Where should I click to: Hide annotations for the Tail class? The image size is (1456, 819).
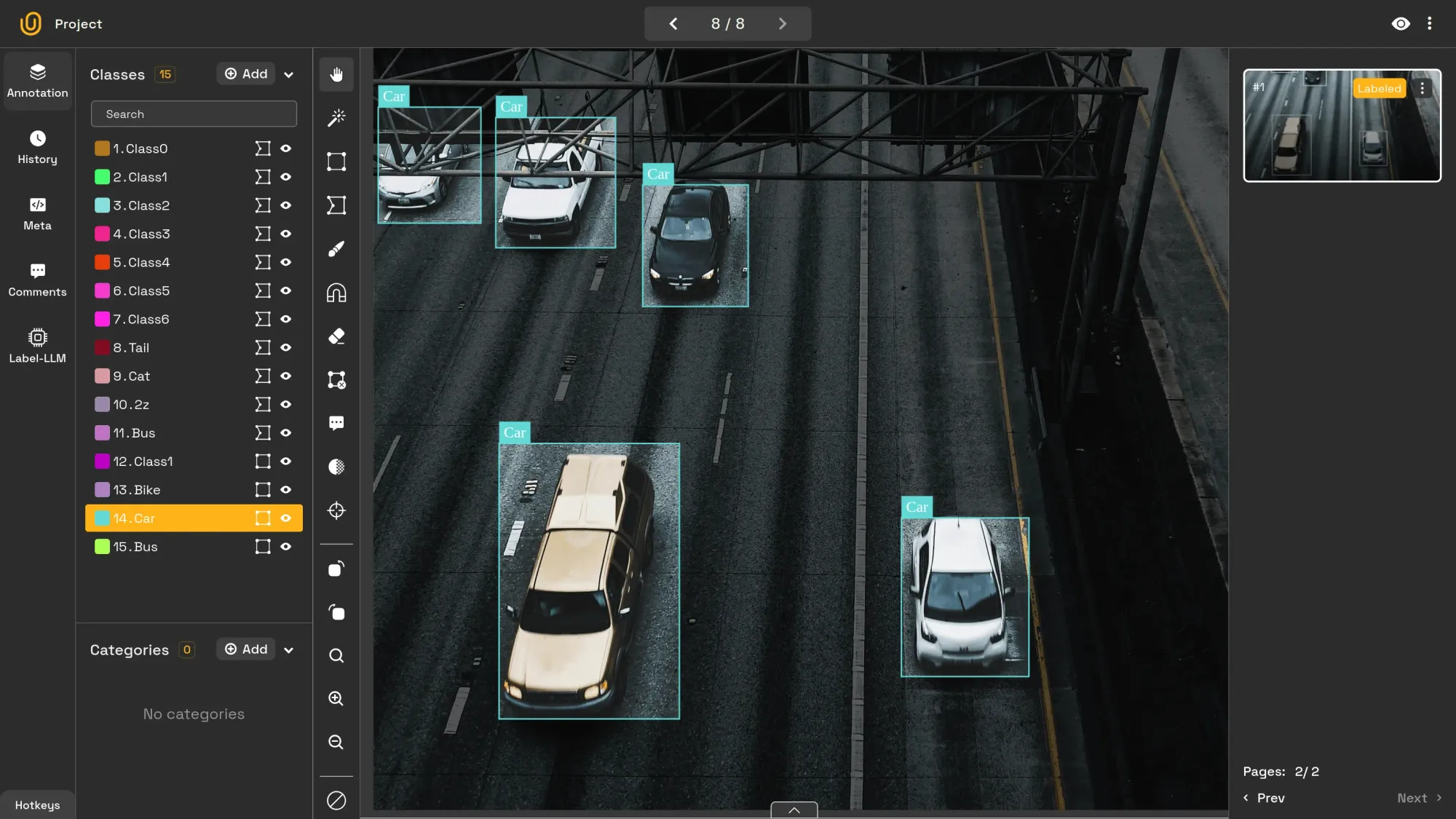[285, 347]
